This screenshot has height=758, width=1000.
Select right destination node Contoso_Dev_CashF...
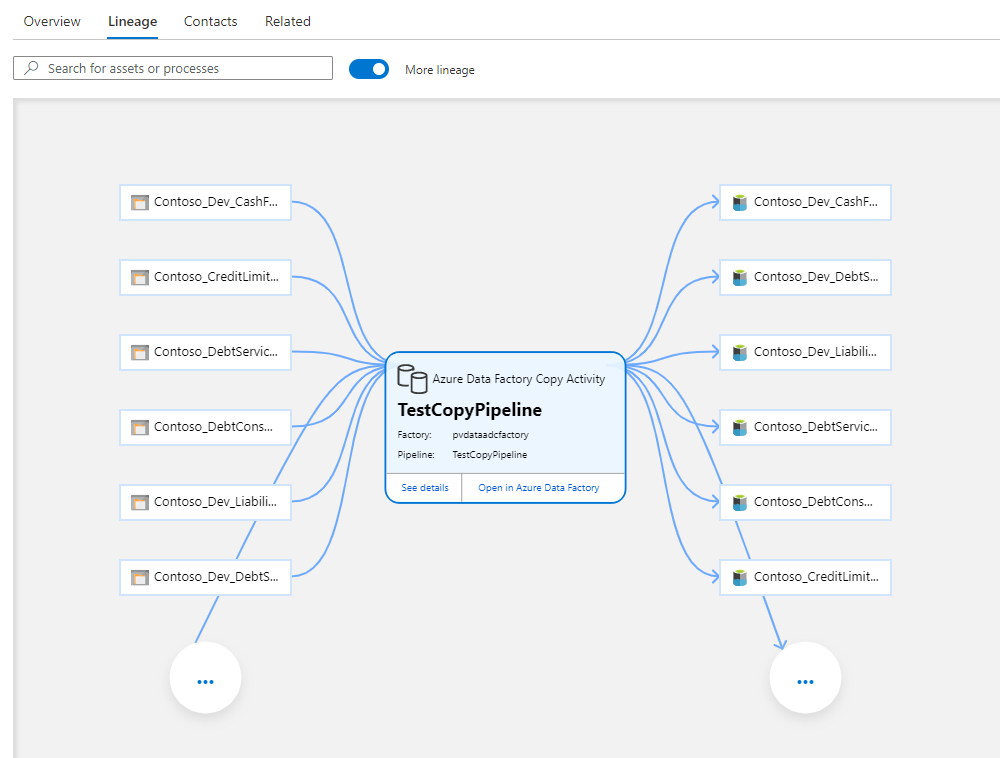pyautogui.click(x=805, y=203)
